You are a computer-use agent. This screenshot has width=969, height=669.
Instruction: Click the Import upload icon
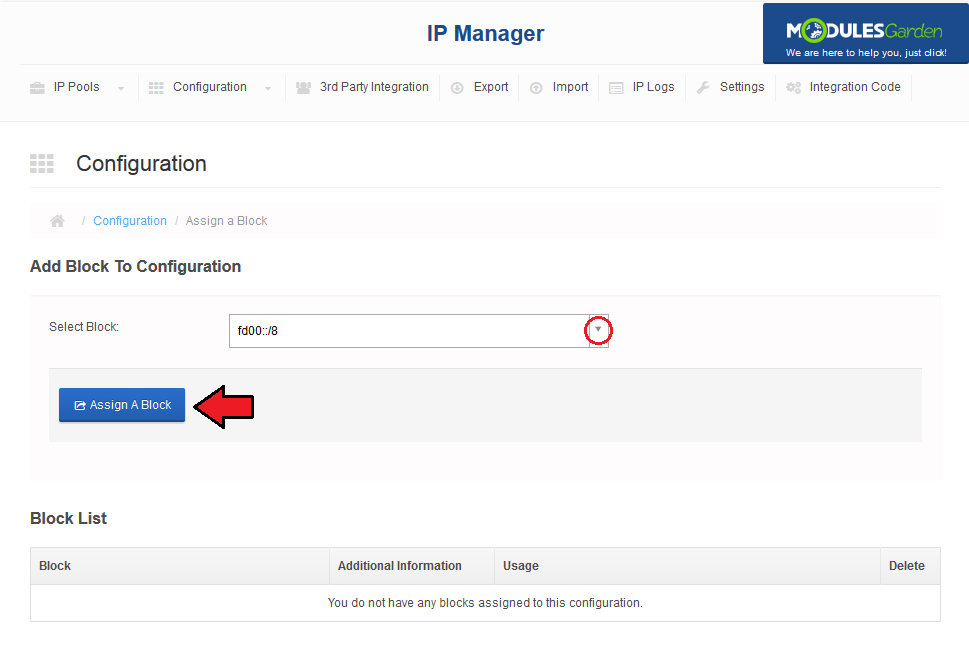[x=536, y=88]
